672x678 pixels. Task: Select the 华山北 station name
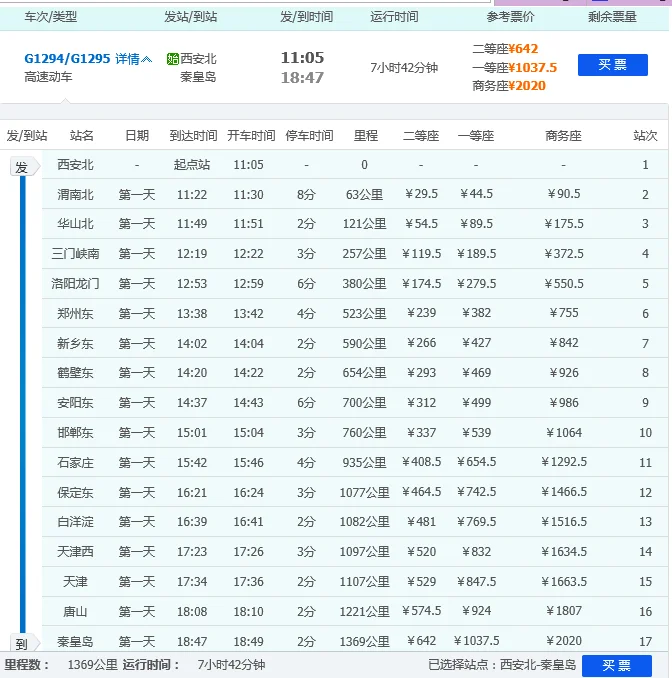coord(75,224)
